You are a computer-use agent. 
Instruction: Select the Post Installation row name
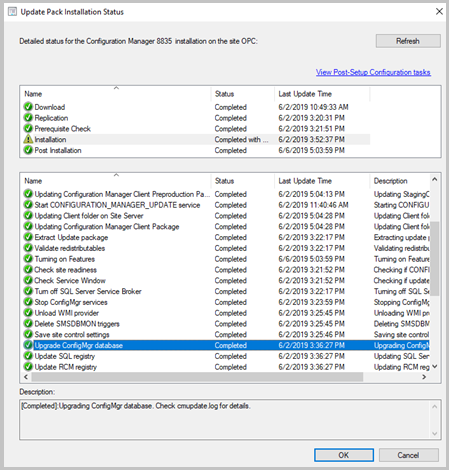58,150
